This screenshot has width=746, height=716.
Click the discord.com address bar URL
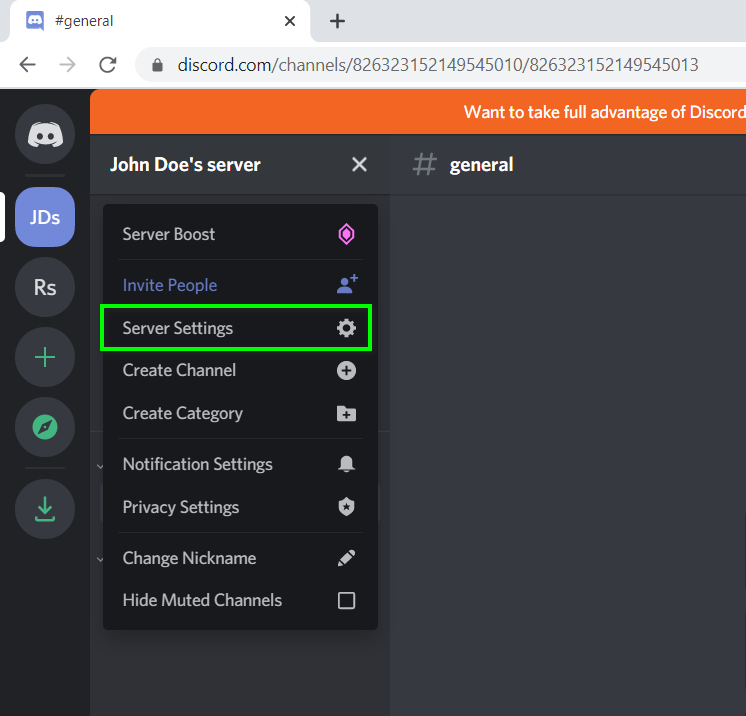(x=438, y=65)
